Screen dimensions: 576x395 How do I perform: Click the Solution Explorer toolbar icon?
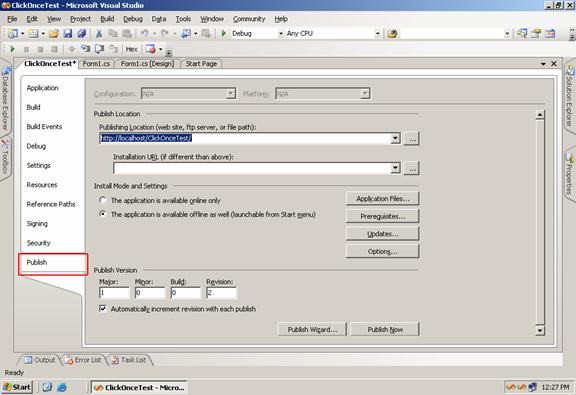click(522, 33)
